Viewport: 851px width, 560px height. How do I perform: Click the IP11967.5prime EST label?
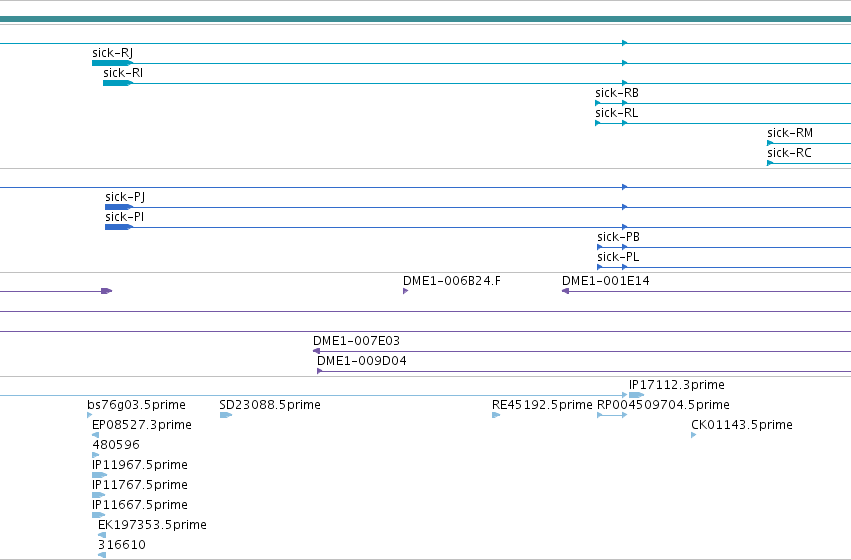(x=139, y=466)
